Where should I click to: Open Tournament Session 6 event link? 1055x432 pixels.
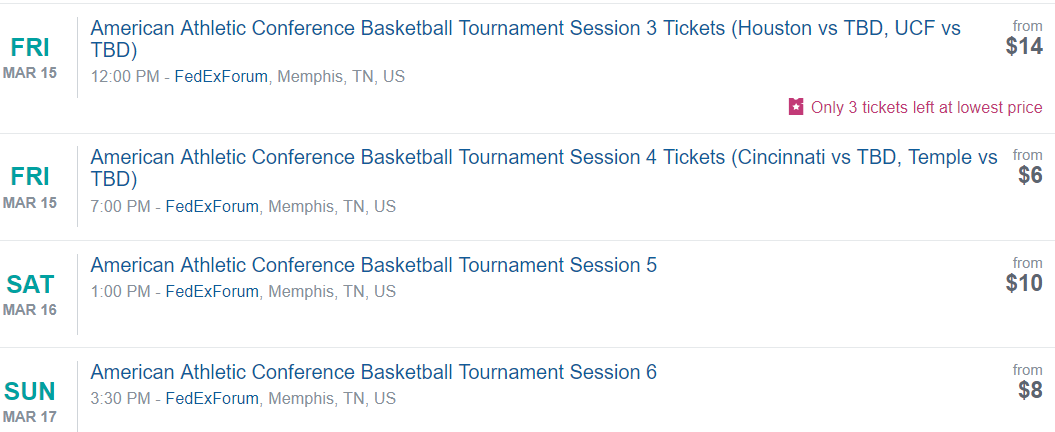[x=373, y=372]
